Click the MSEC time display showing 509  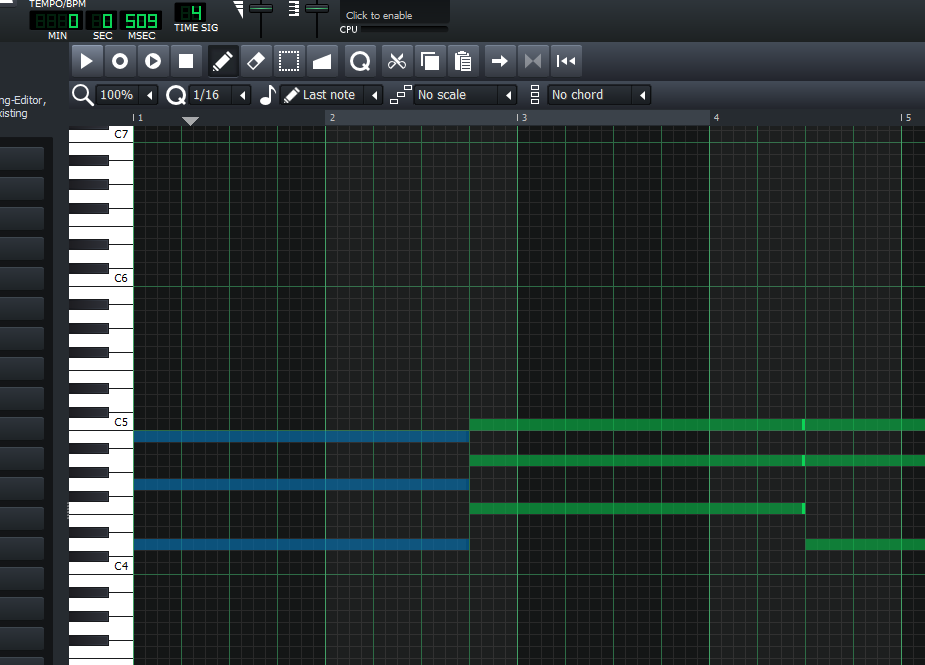coord(141,21)
